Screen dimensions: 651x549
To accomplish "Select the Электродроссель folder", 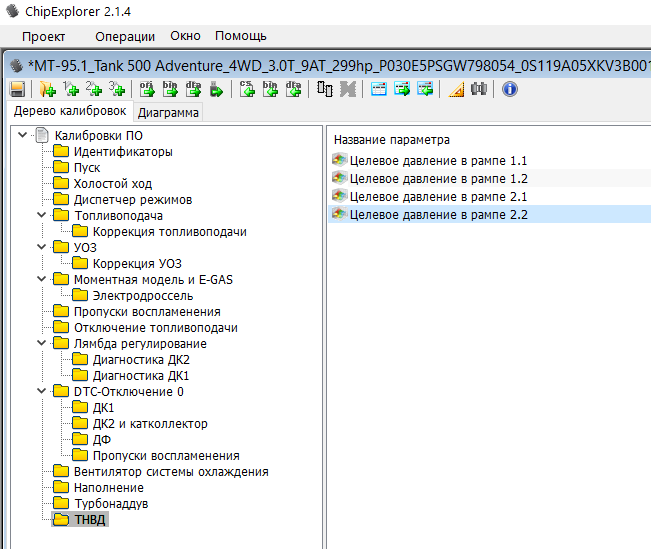I will pyautogui.click(x=142, y=296).
